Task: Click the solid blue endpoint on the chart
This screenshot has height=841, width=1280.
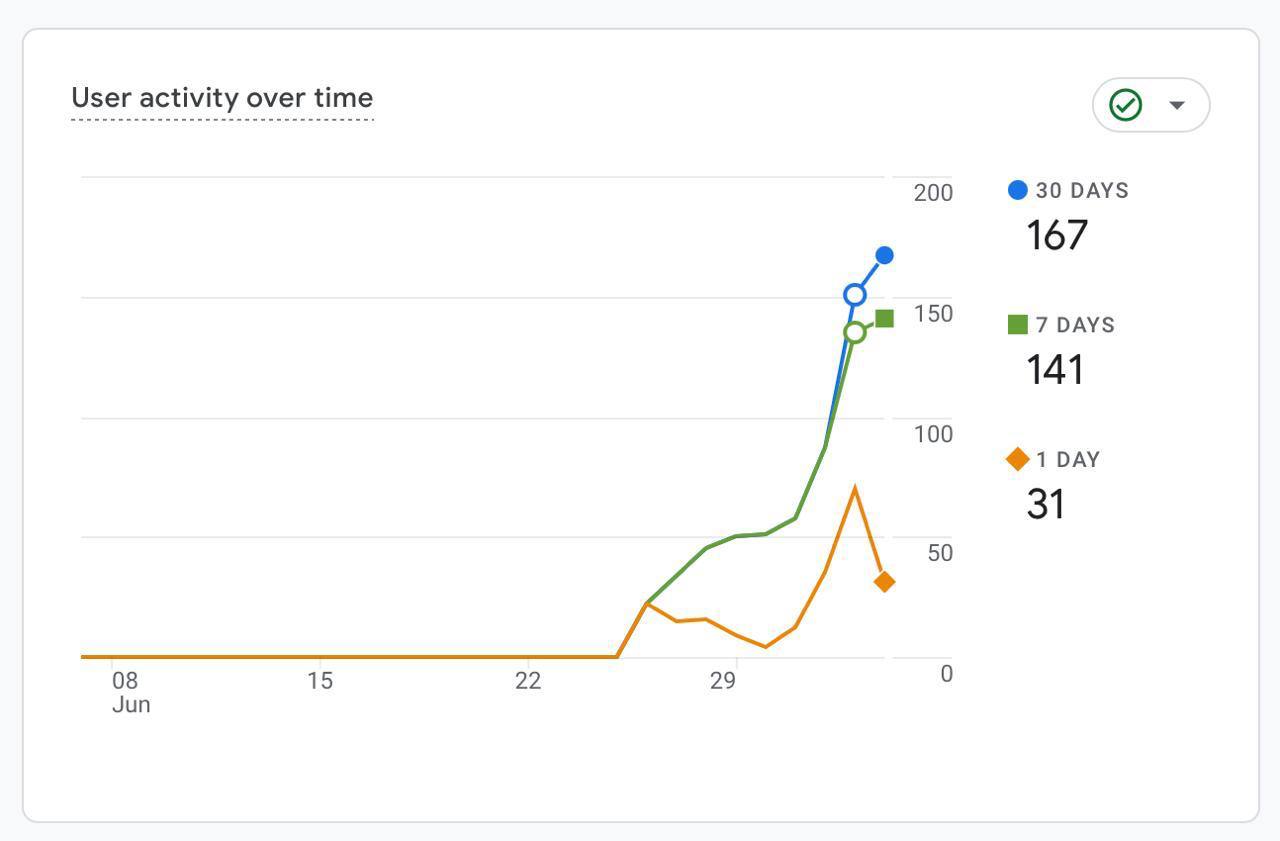Action: [x=884, y=256]
